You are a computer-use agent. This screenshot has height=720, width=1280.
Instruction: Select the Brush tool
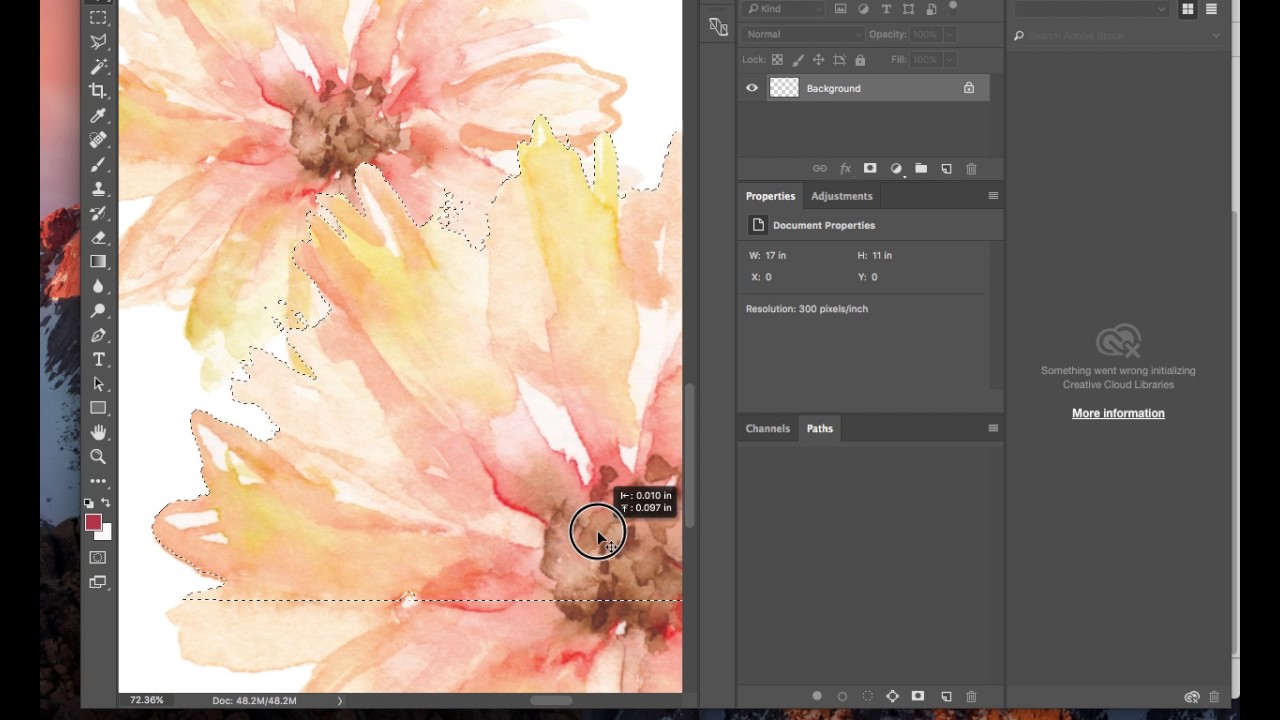coord(98,165)
